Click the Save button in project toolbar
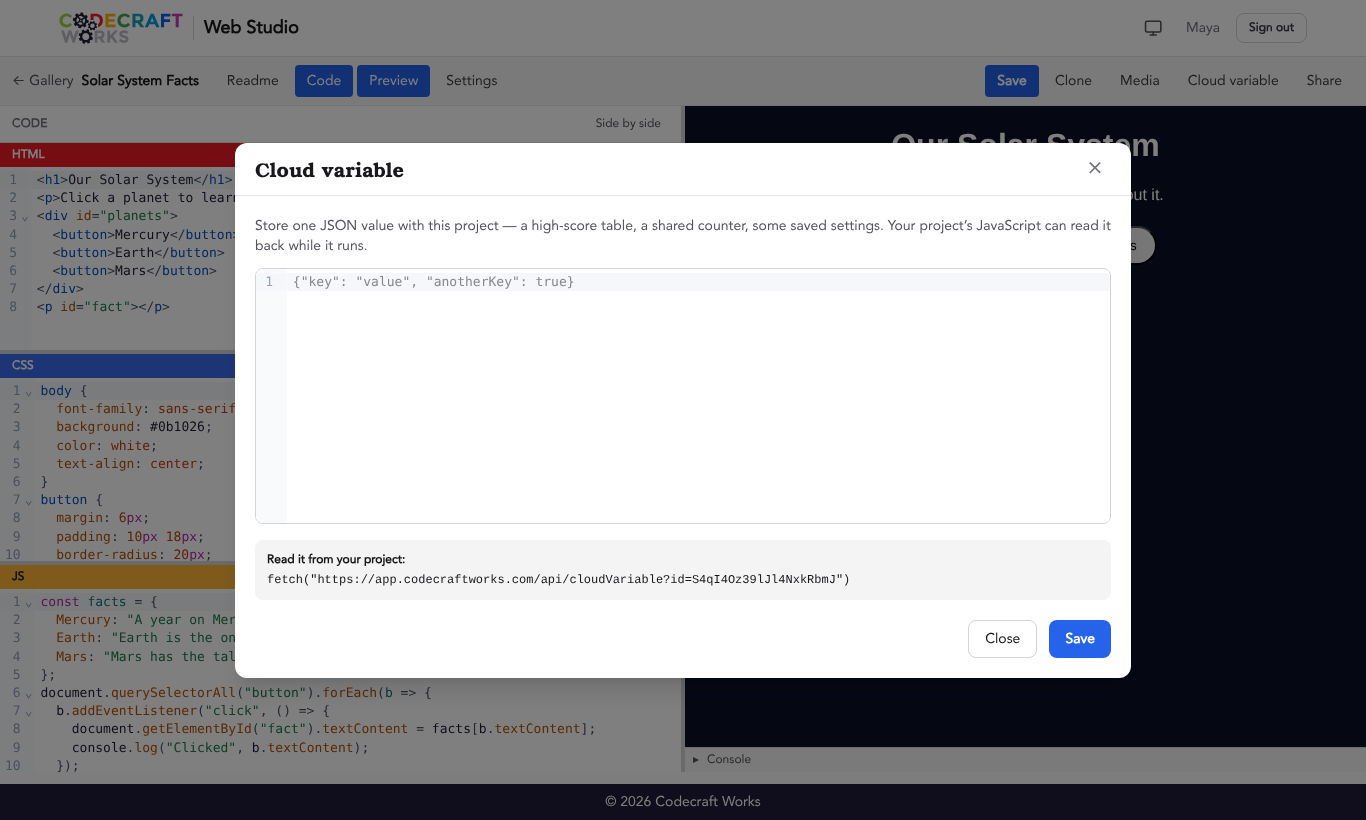 pyautogui.click(x=1011, y=80)
